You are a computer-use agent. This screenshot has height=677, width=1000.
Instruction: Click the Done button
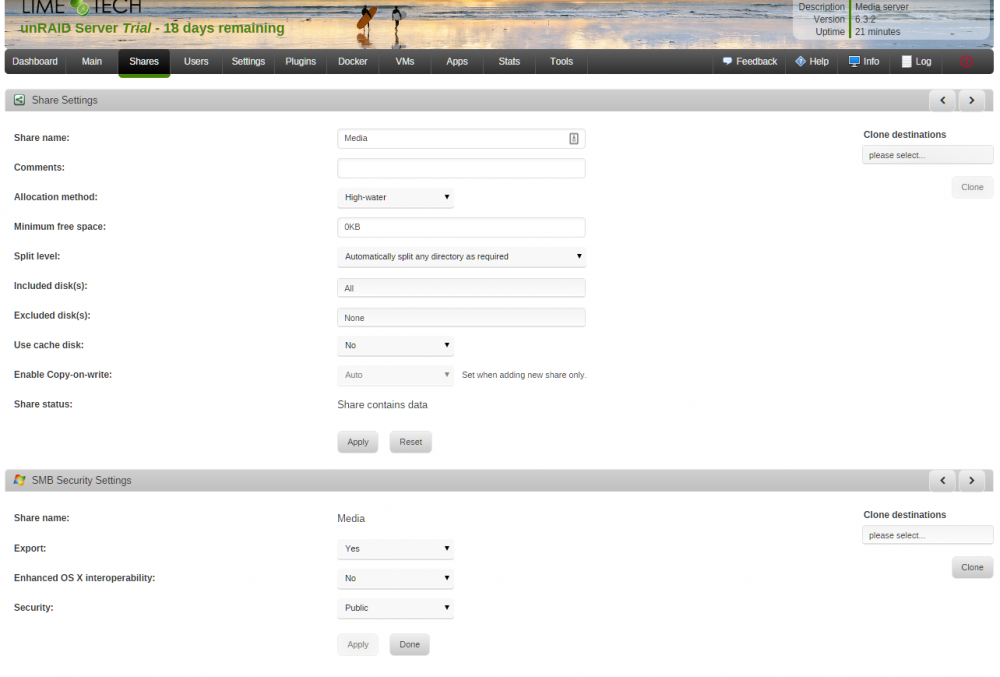[409, 644]
